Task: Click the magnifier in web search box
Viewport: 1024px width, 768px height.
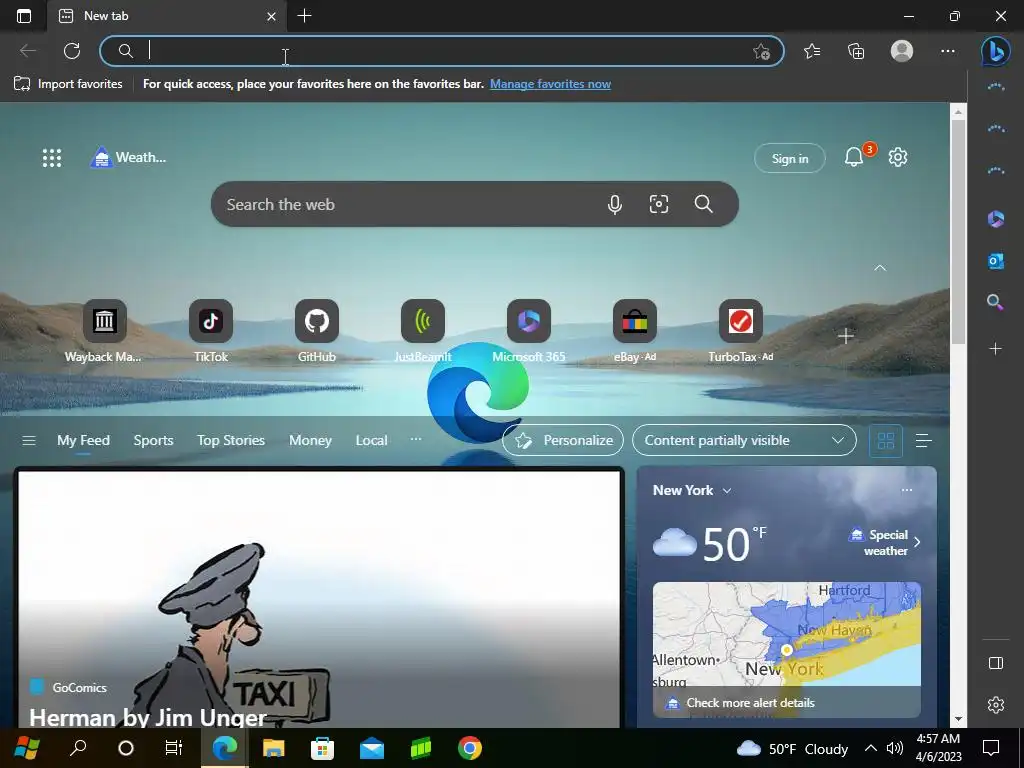Action: 703,204
